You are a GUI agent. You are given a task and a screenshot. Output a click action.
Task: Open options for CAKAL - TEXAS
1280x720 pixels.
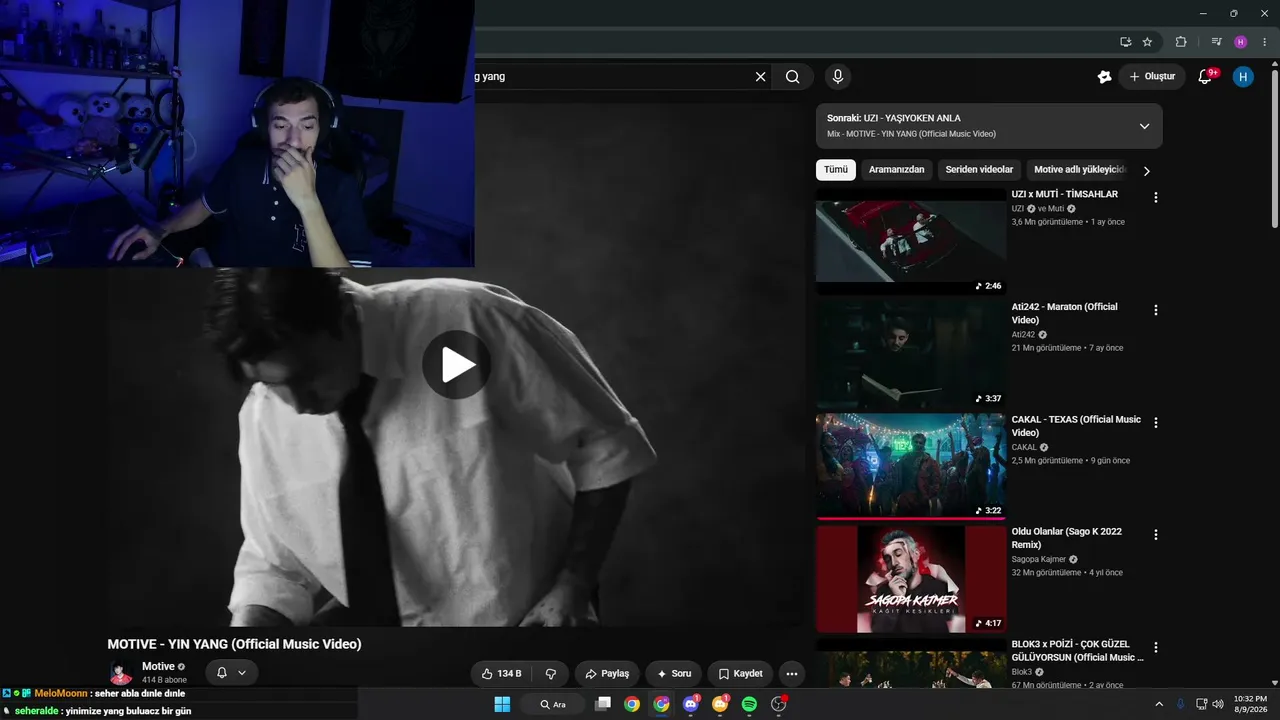(1156, 423)
